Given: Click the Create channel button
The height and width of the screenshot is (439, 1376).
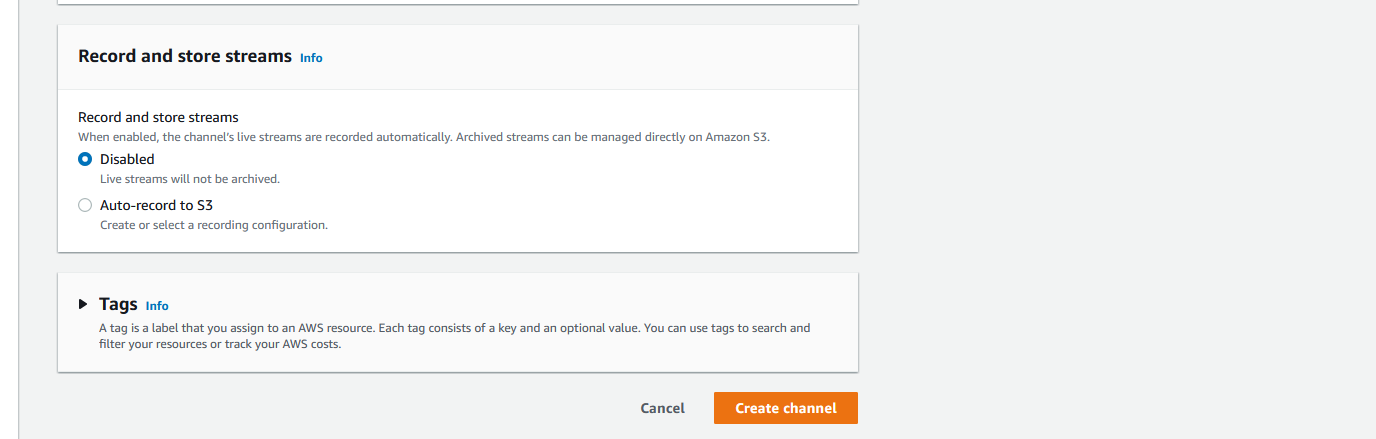Looking at the screenshot, I should point(786,408).
